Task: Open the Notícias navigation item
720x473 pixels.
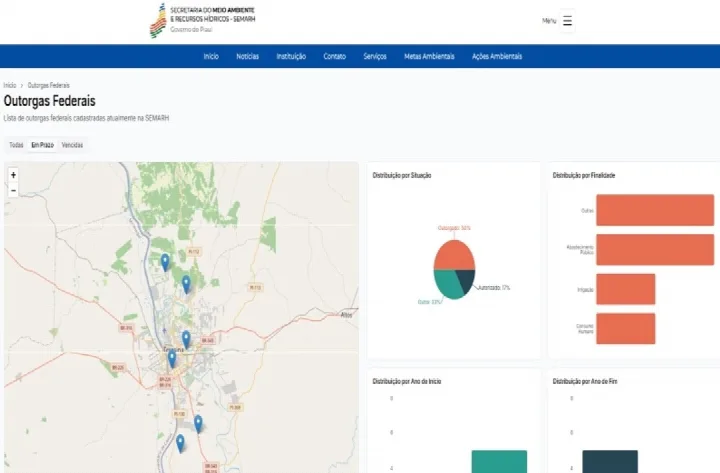Action: pyautogui.click(x=248, y=56)
